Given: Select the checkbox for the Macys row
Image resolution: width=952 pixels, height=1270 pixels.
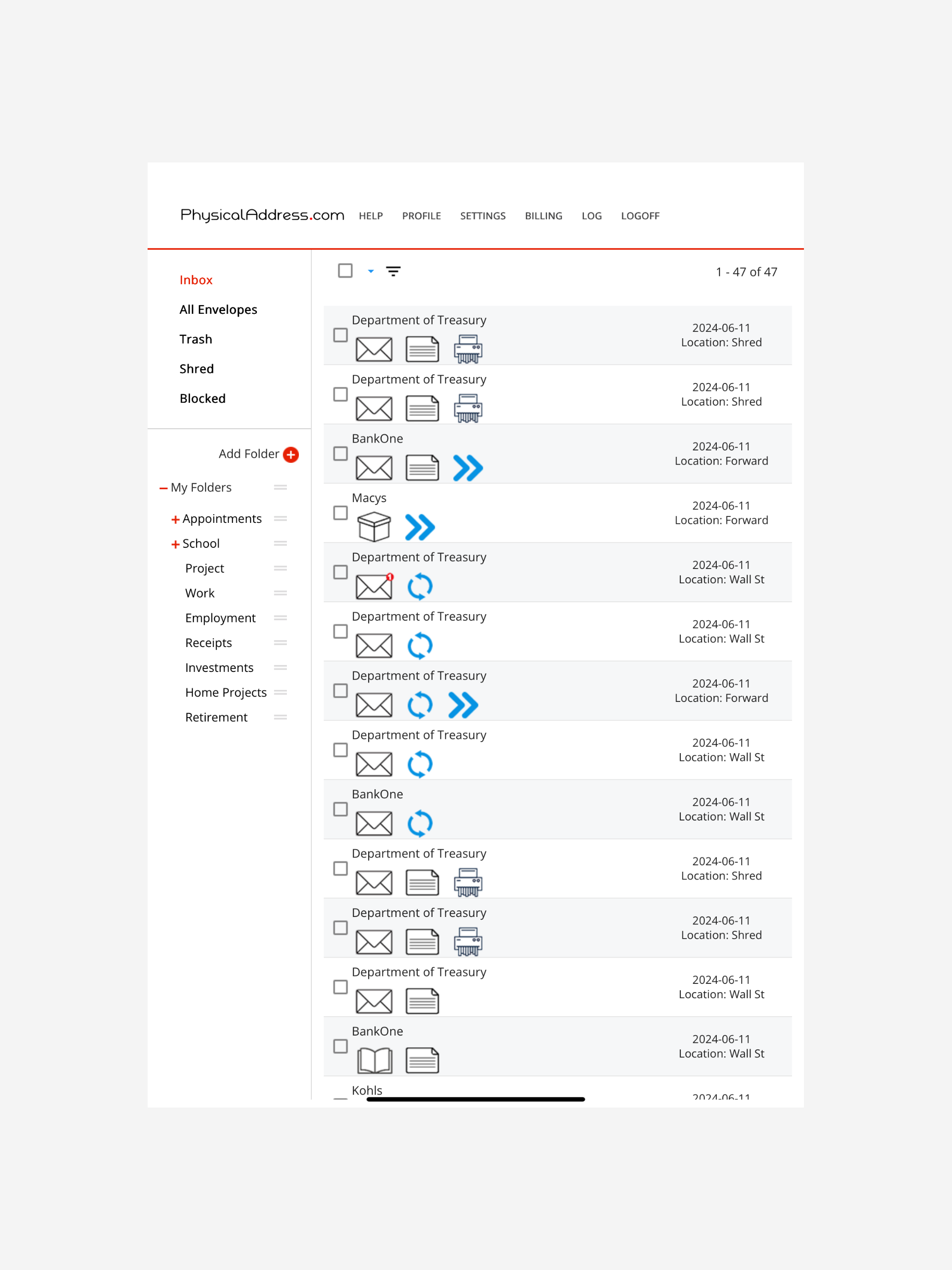Looking at the screenshot, I should pyautogui.click(x=341, y=513).
